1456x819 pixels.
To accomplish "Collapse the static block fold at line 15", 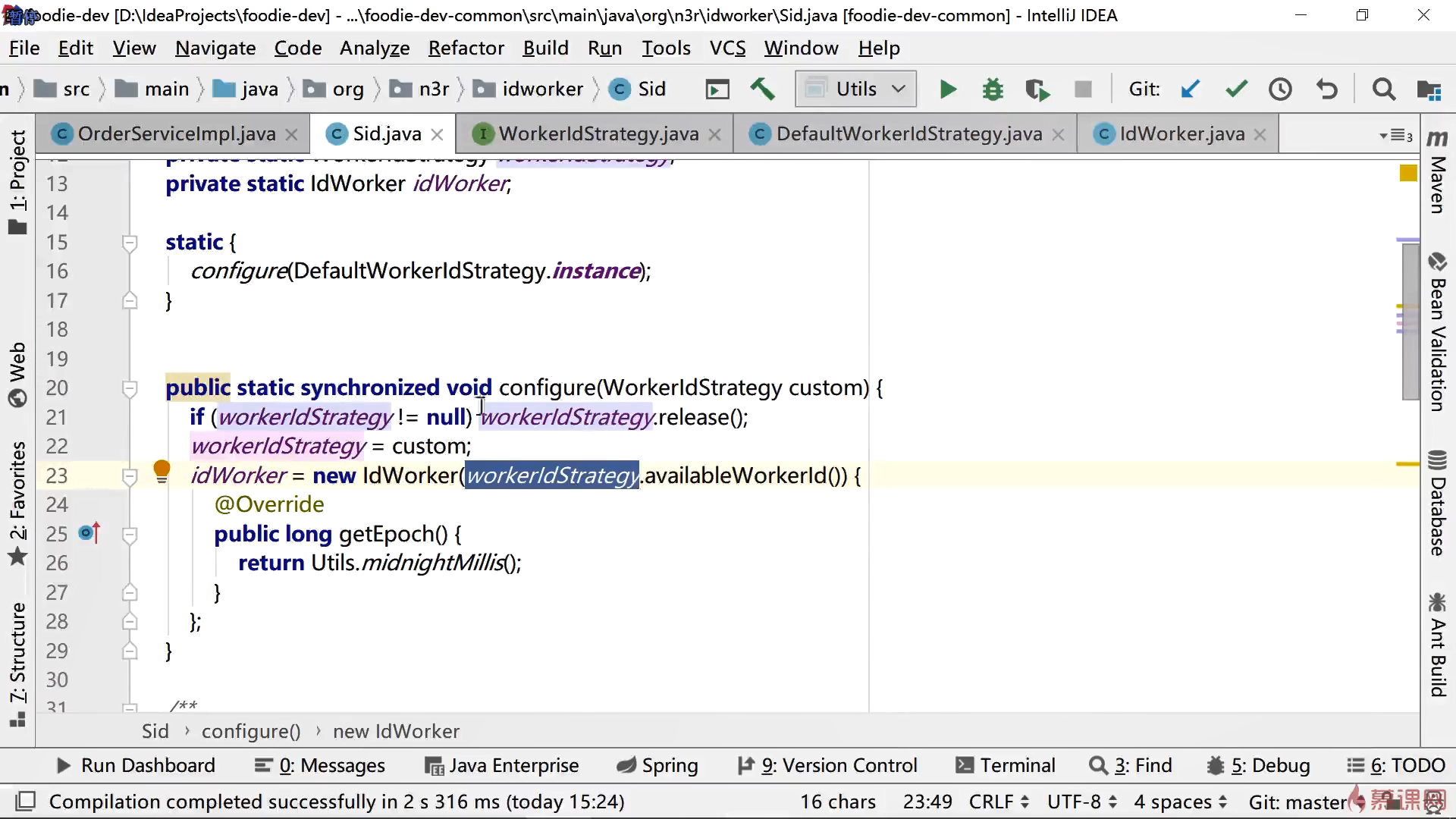I will click(130, 243).
